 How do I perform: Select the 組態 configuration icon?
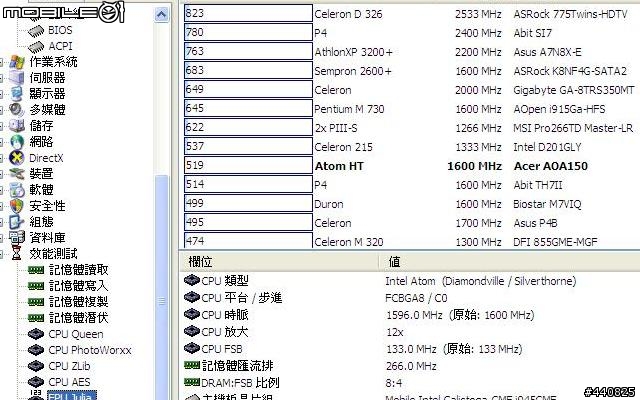point(17,222)
